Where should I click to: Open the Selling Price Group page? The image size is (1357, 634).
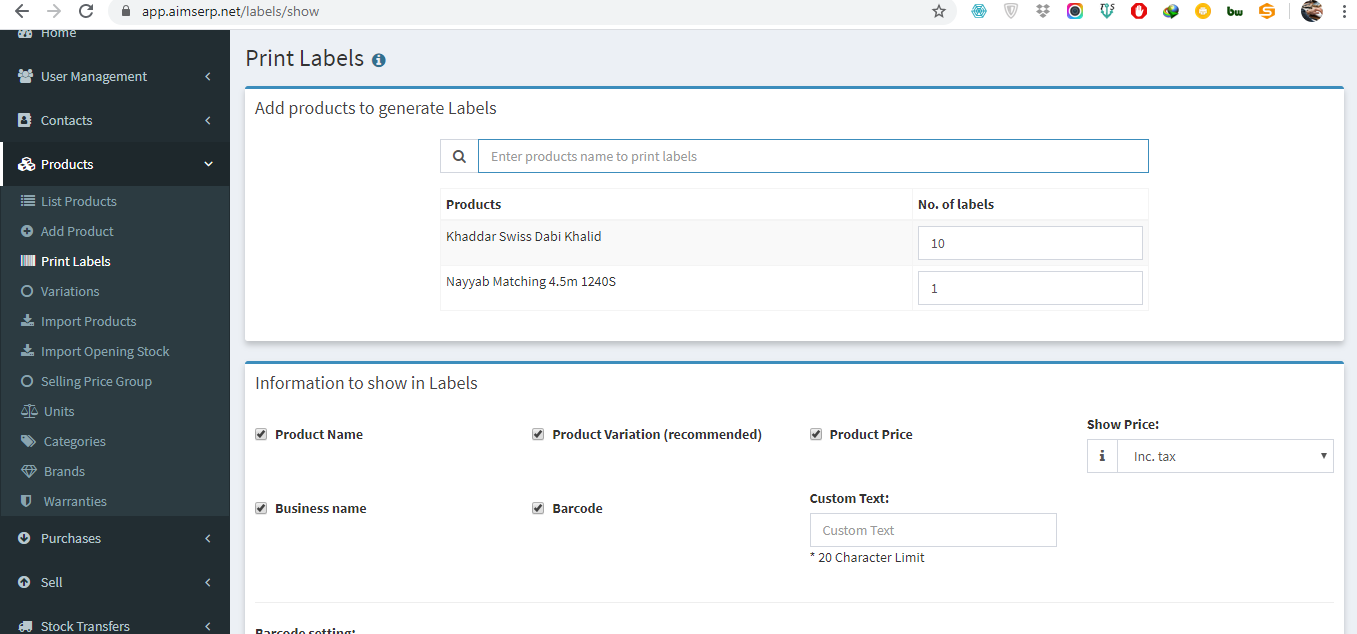click(x=95, y=381)
